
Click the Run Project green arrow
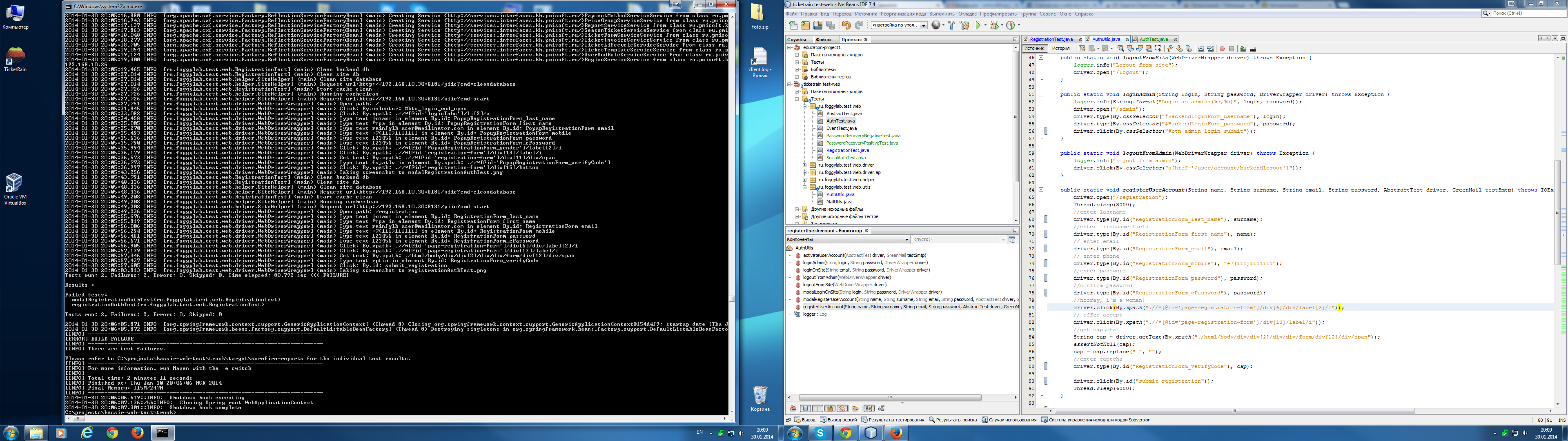[x=978, y=25]
